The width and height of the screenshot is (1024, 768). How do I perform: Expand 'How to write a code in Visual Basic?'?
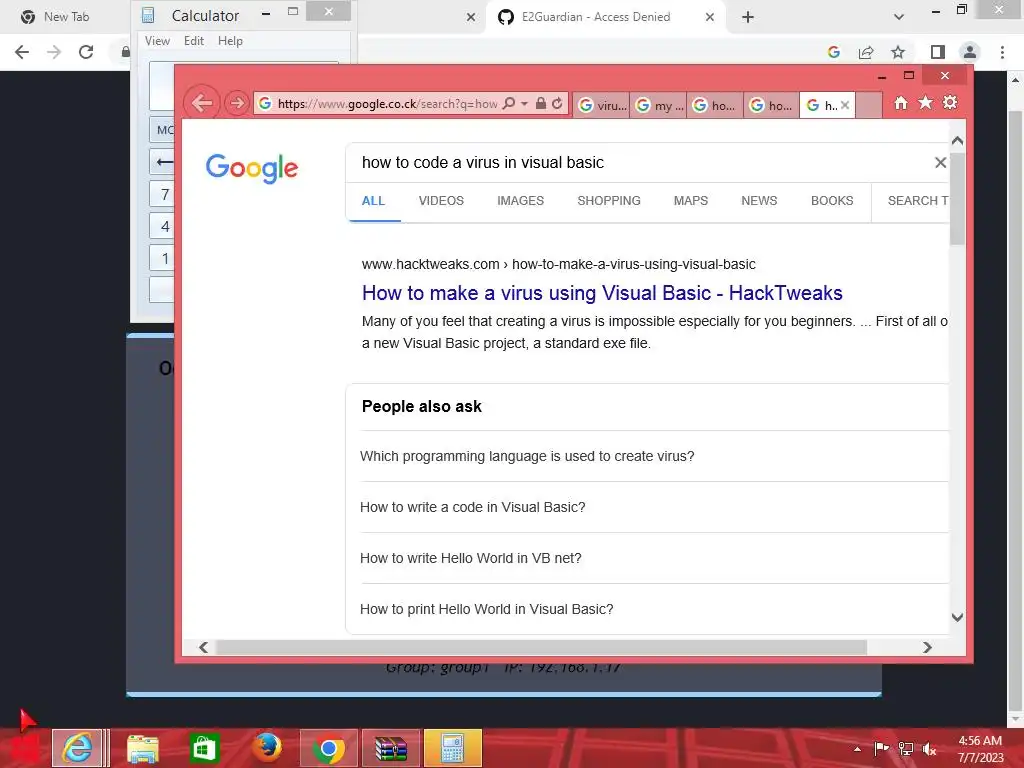click(x=654, y=507)
